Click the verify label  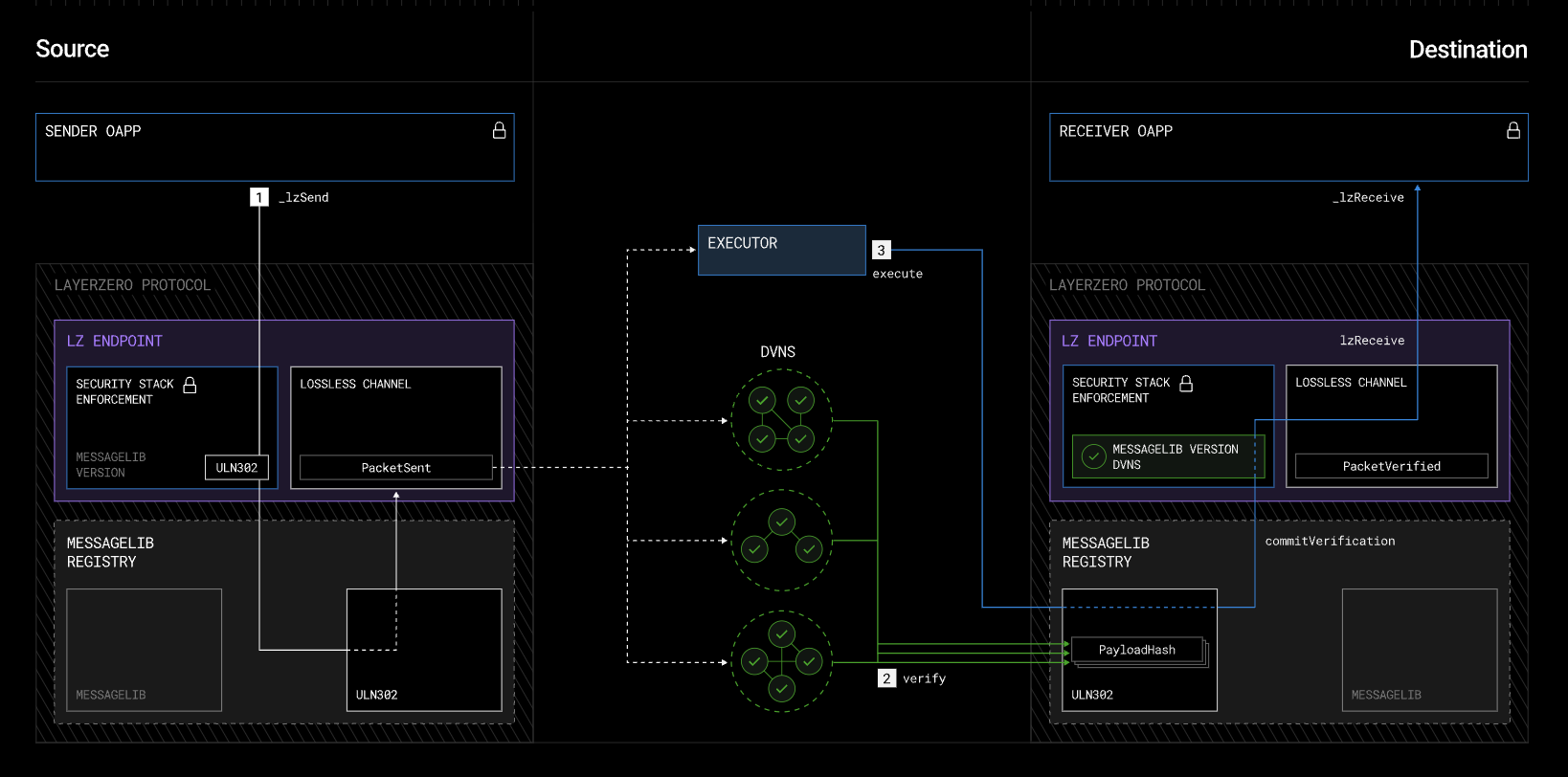925,678
